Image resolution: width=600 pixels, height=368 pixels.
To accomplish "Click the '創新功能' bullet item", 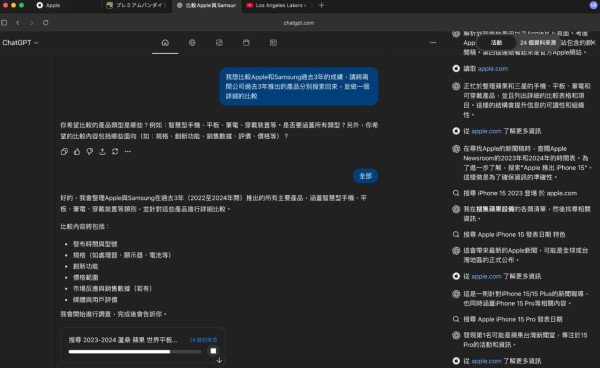I will pos(85,266).
